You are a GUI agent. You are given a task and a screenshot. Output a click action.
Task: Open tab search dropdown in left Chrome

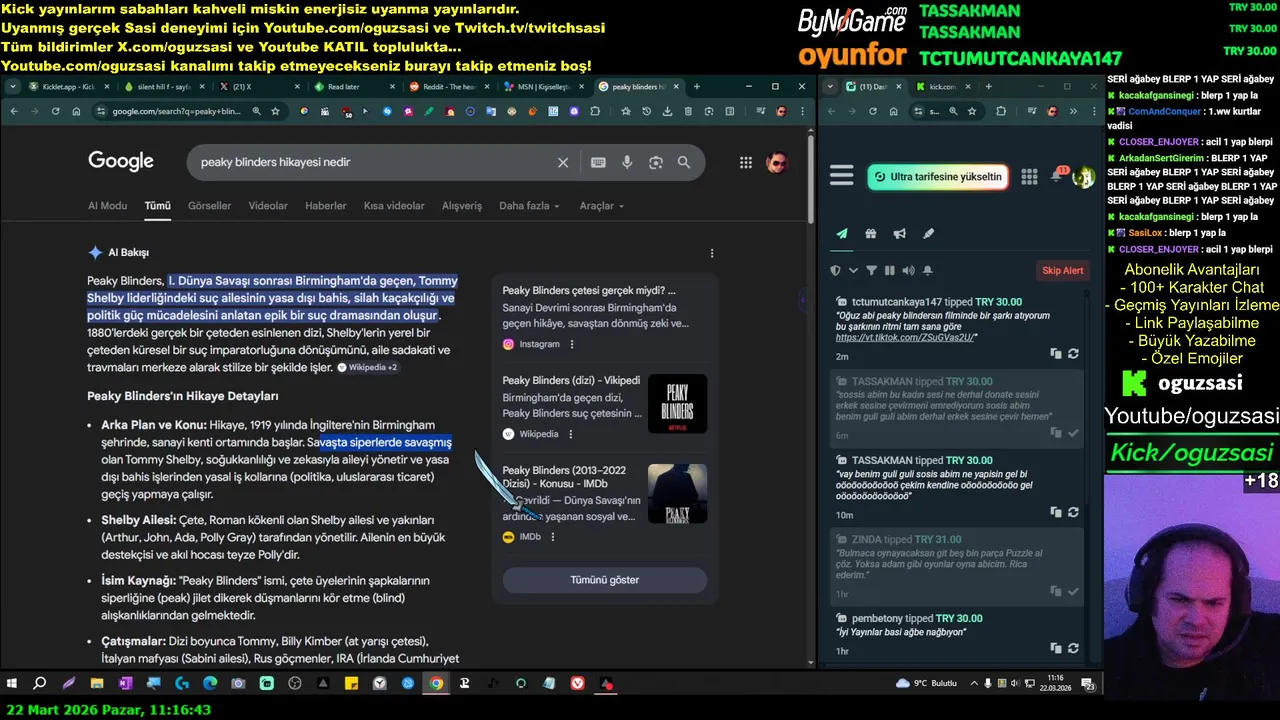pos(12,87)
